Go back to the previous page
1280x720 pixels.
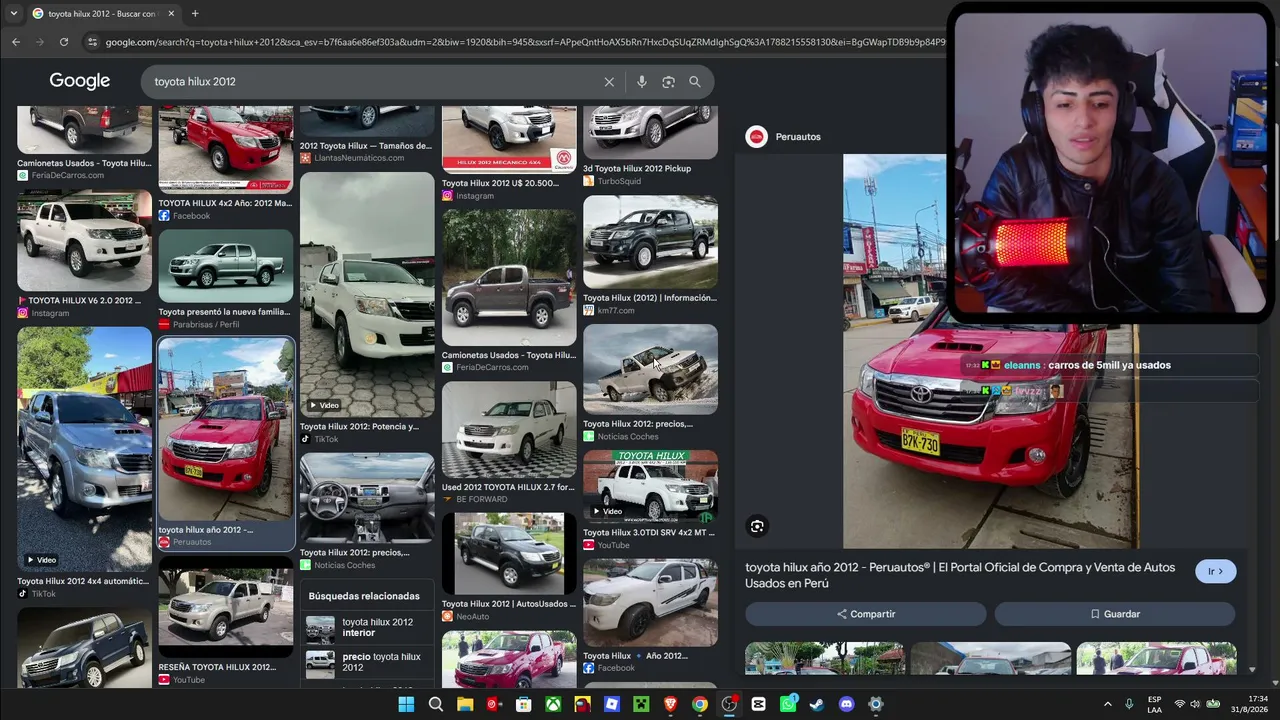[x=16, y=42]
